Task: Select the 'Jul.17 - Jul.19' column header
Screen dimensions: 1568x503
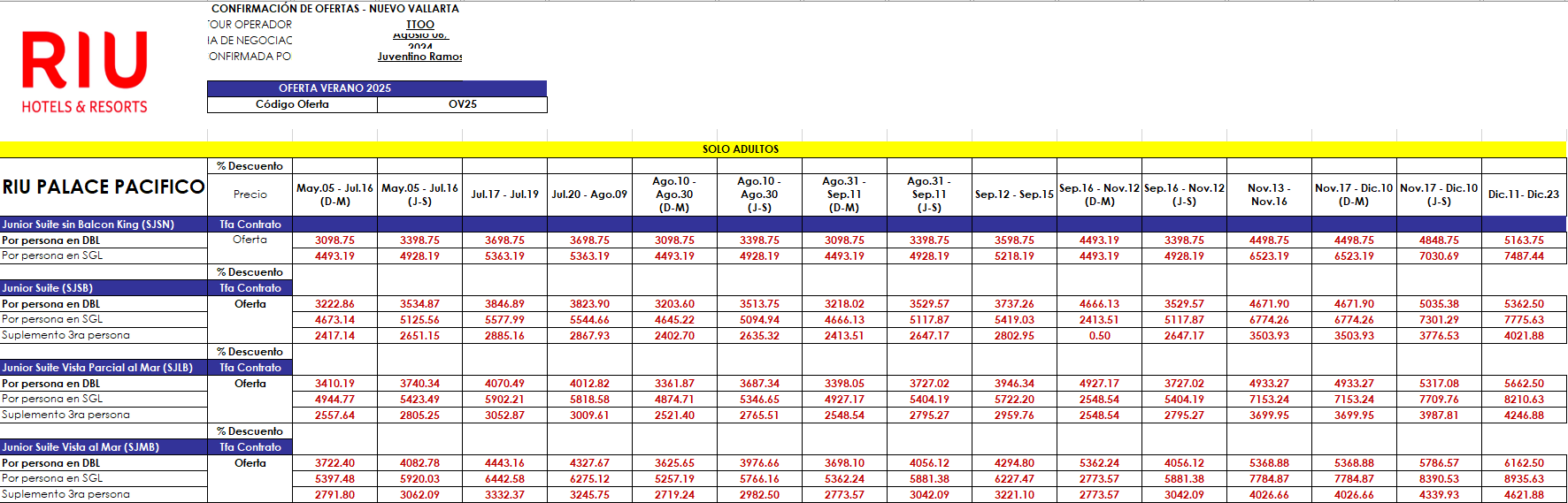Action: pyautogui.click(x=505, y=194)
